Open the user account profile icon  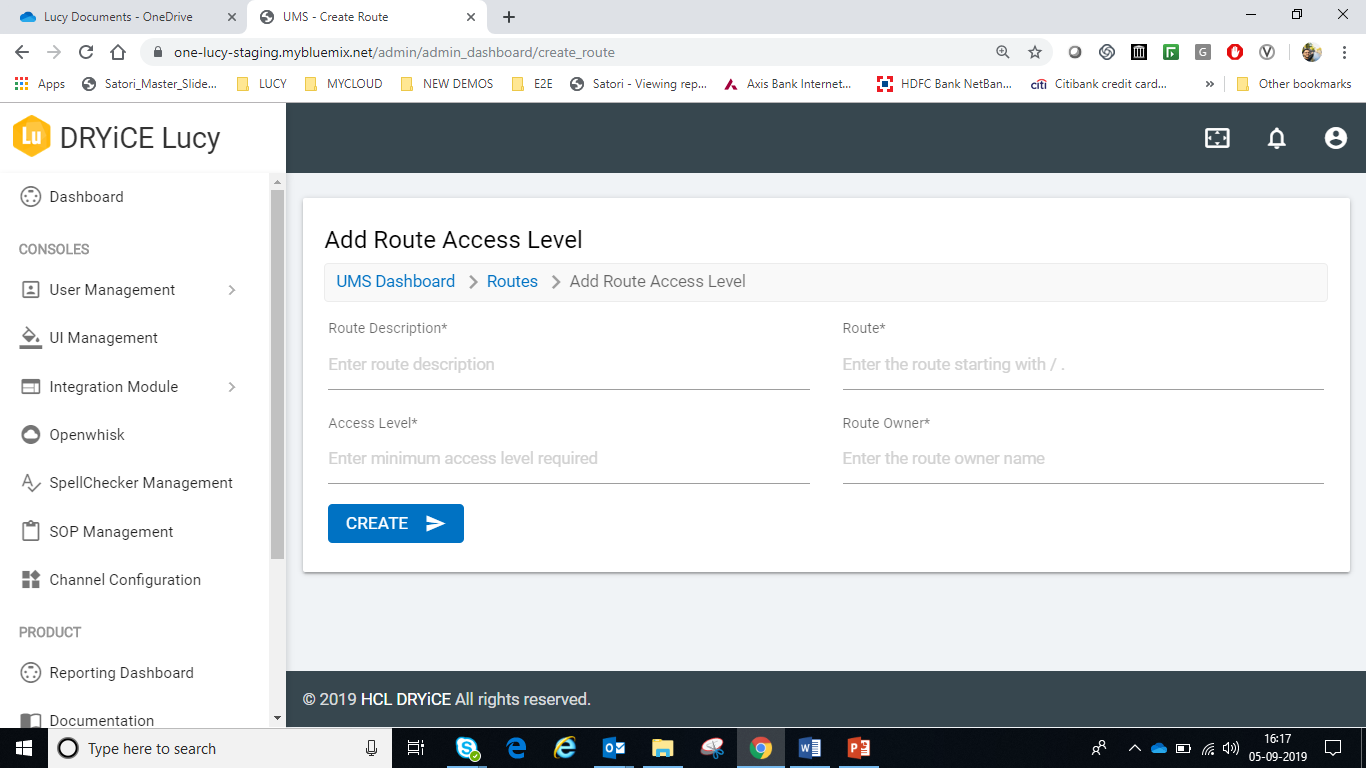point(1336,139)
